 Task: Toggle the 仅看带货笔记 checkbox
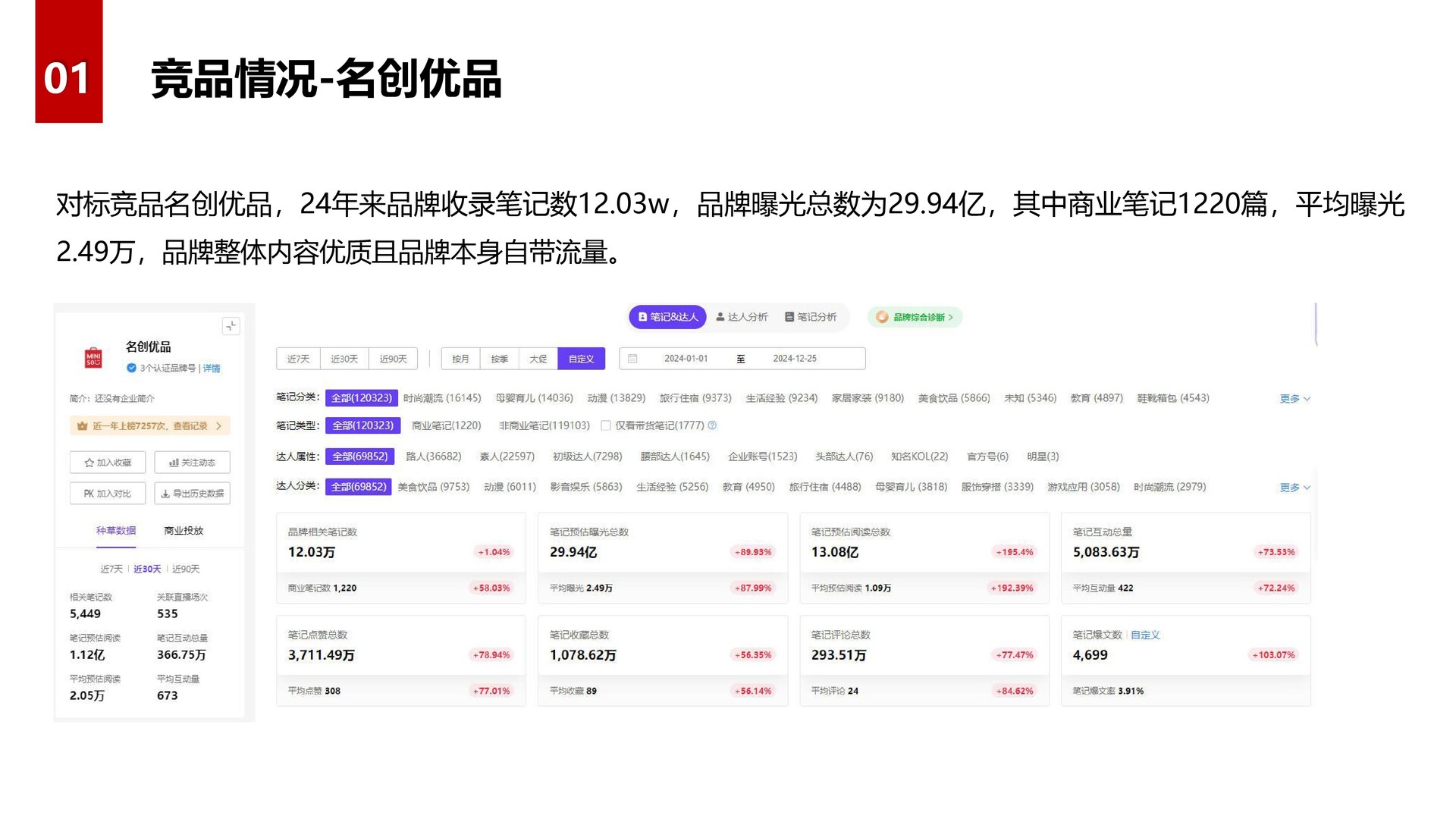point(606,425)
